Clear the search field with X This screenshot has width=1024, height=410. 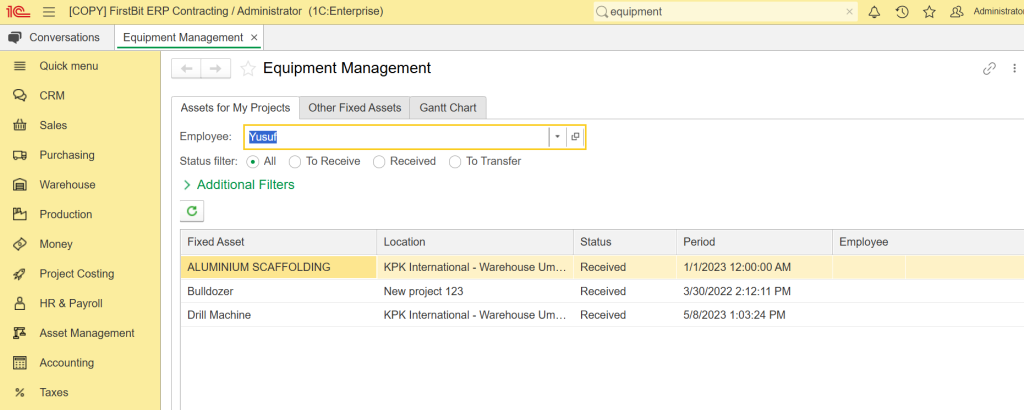(x=850, y=12)
